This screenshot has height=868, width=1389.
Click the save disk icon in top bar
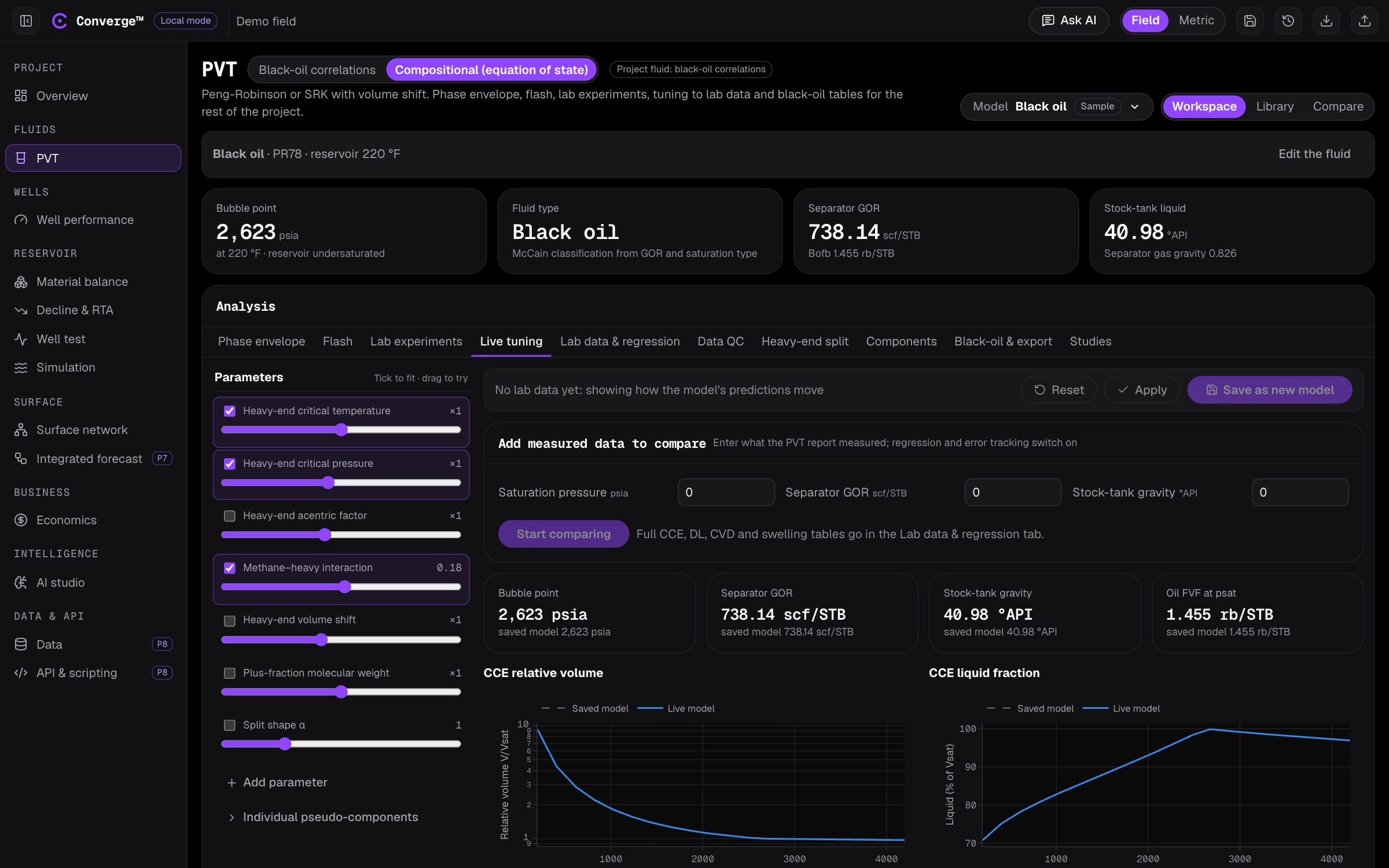[x=1250, y=21]
